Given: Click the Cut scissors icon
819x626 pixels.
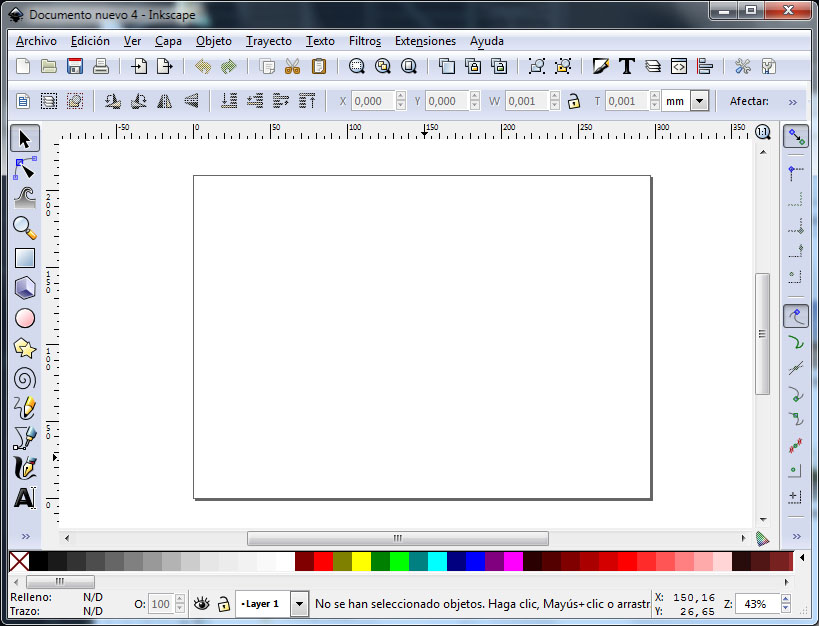Looking at the screenshot, I should pos(293,67).
